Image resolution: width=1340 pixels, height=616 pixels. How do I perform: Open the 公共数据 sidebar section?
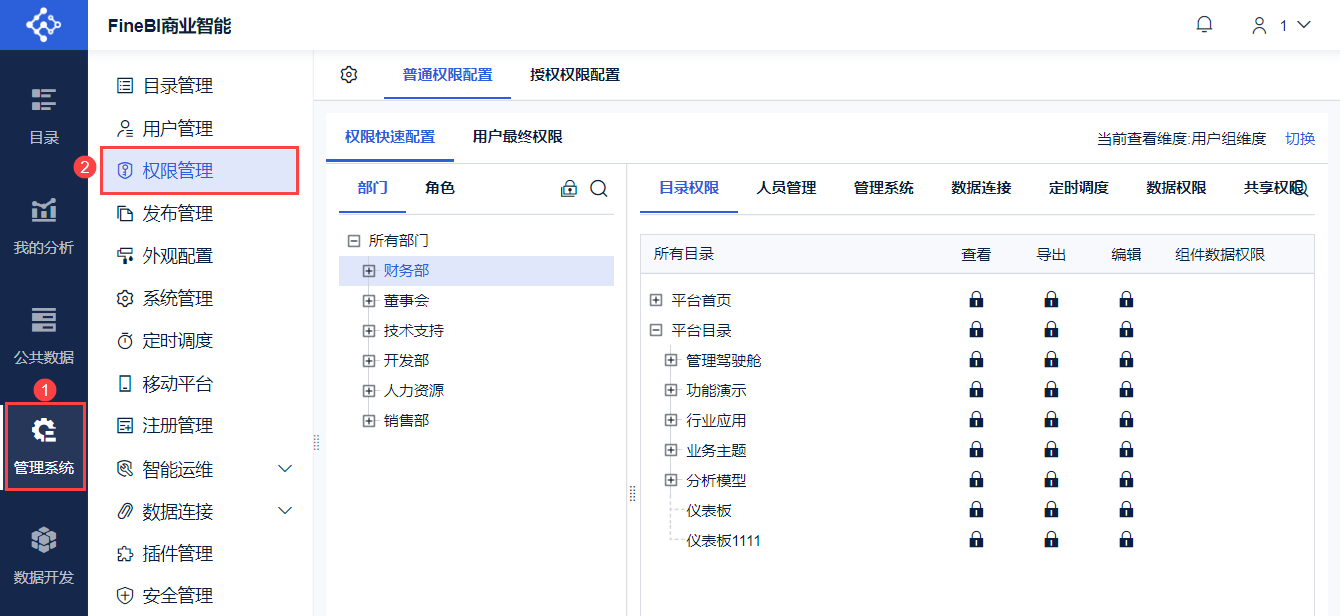43,336
